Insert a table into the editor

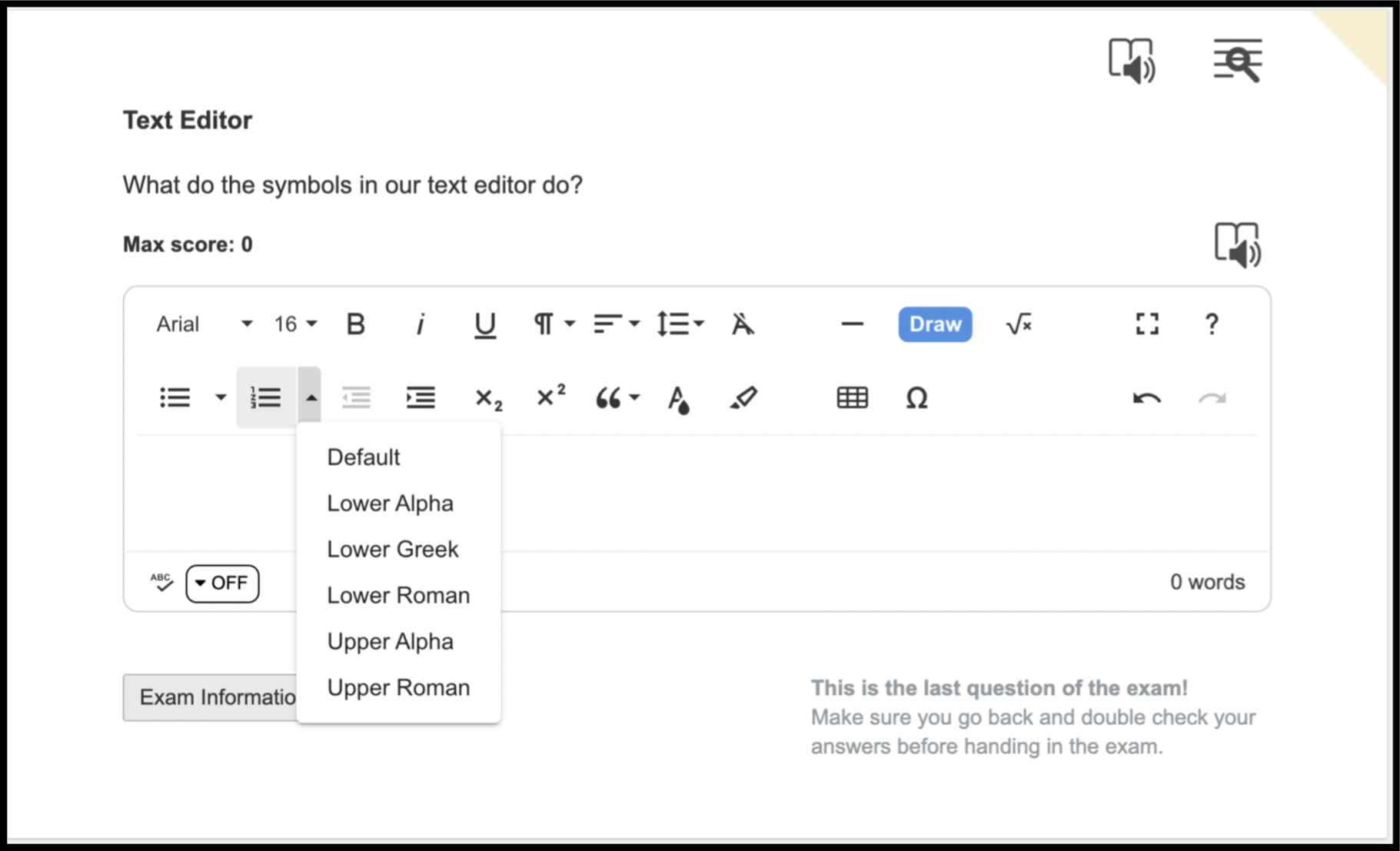click(852, 397)
